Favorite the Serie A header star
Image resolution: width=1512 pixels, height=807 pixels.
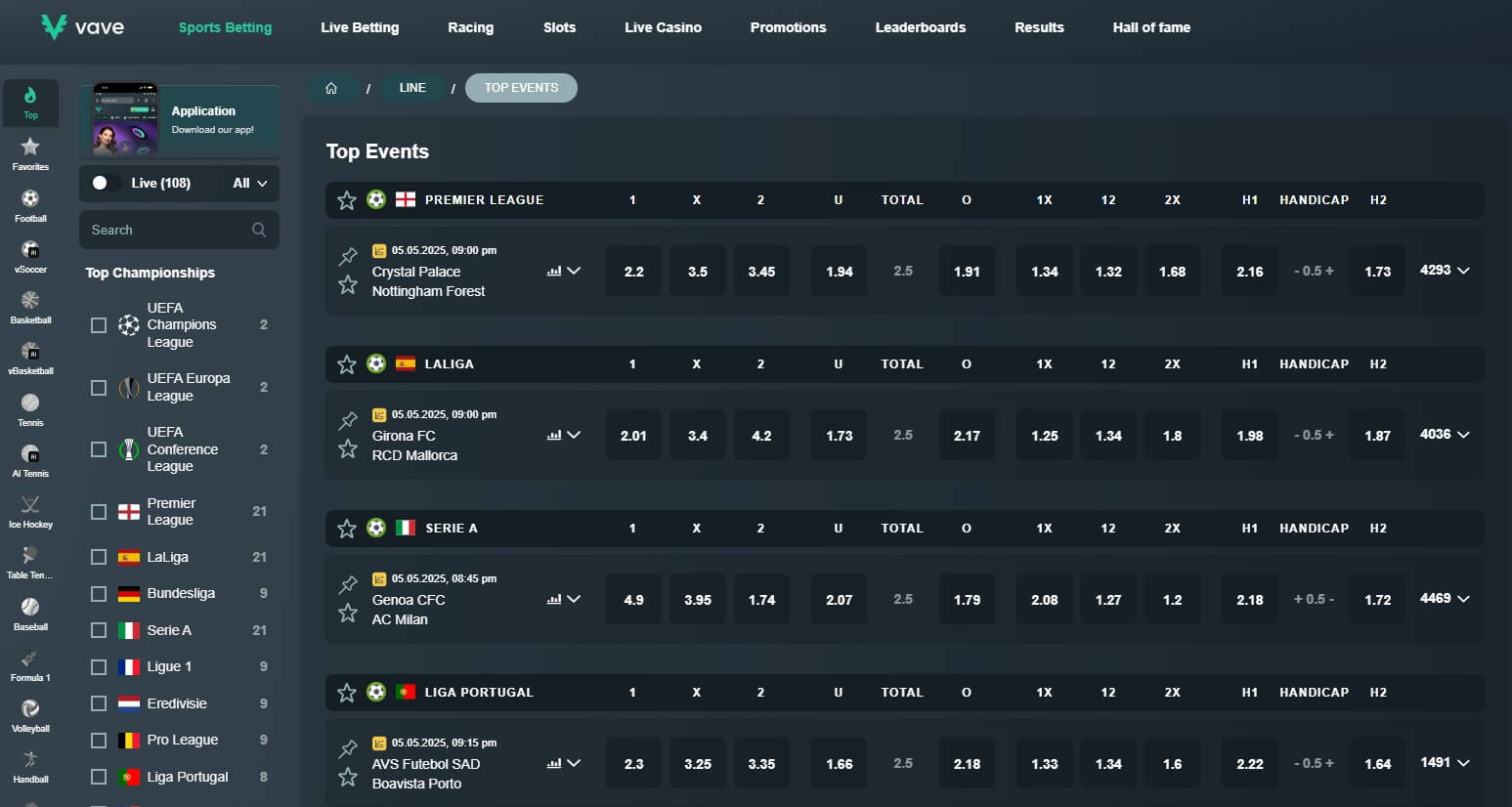click(x=347, y=529)
